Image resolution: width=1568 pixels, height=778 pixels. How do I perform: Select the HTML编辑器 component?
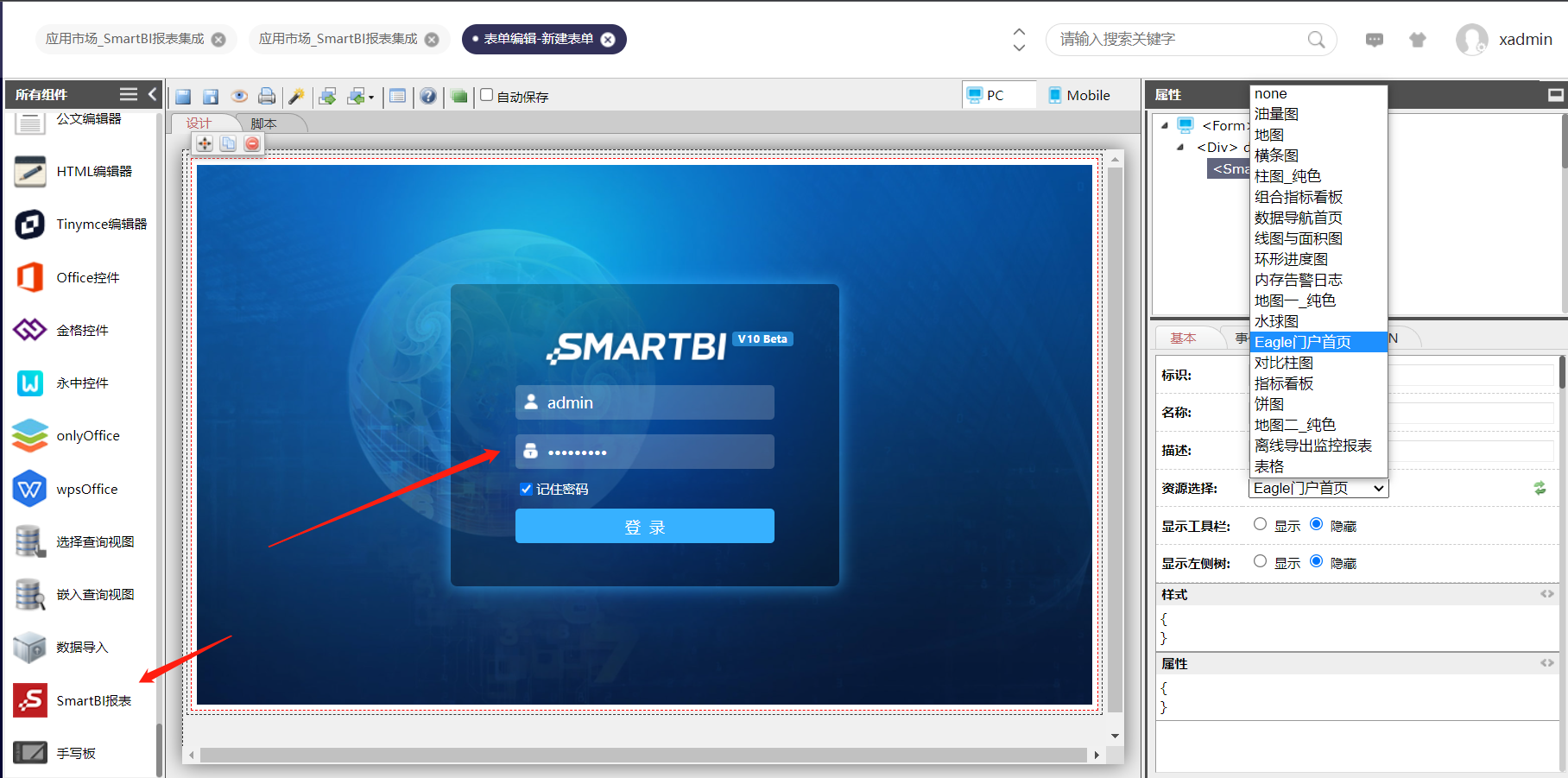pyautogui.click(x=73, y=172)
